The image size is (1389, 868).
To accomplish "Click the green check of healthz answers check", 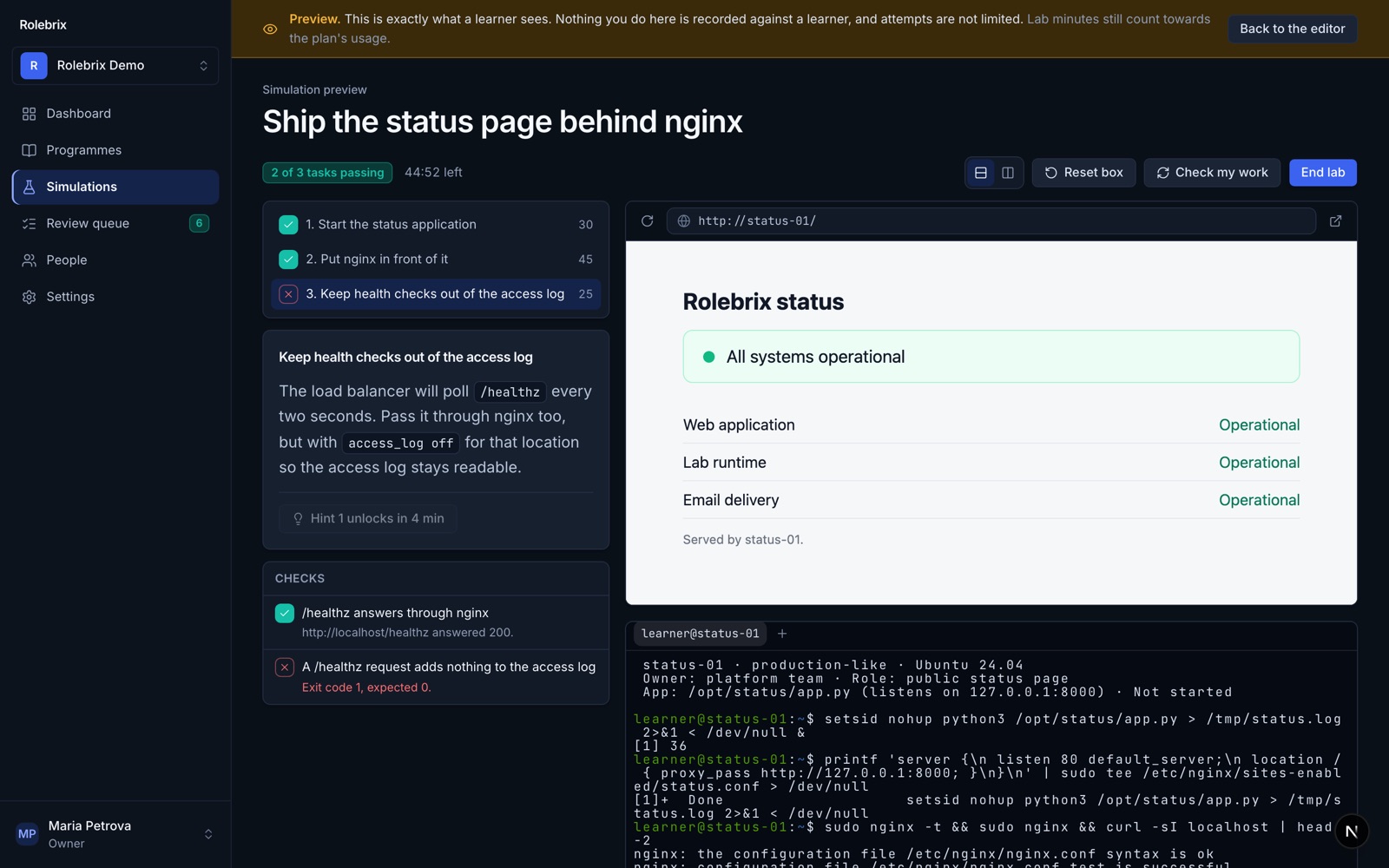I will coord(285,613).
